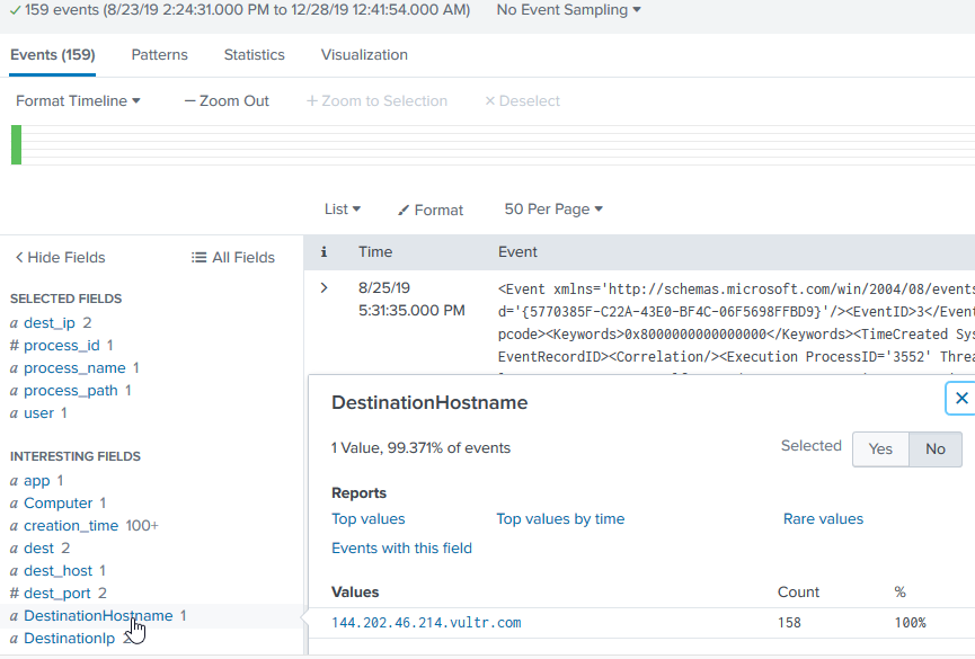Click the info column header icon
975x659 pixels.
(x=323, y=252)
